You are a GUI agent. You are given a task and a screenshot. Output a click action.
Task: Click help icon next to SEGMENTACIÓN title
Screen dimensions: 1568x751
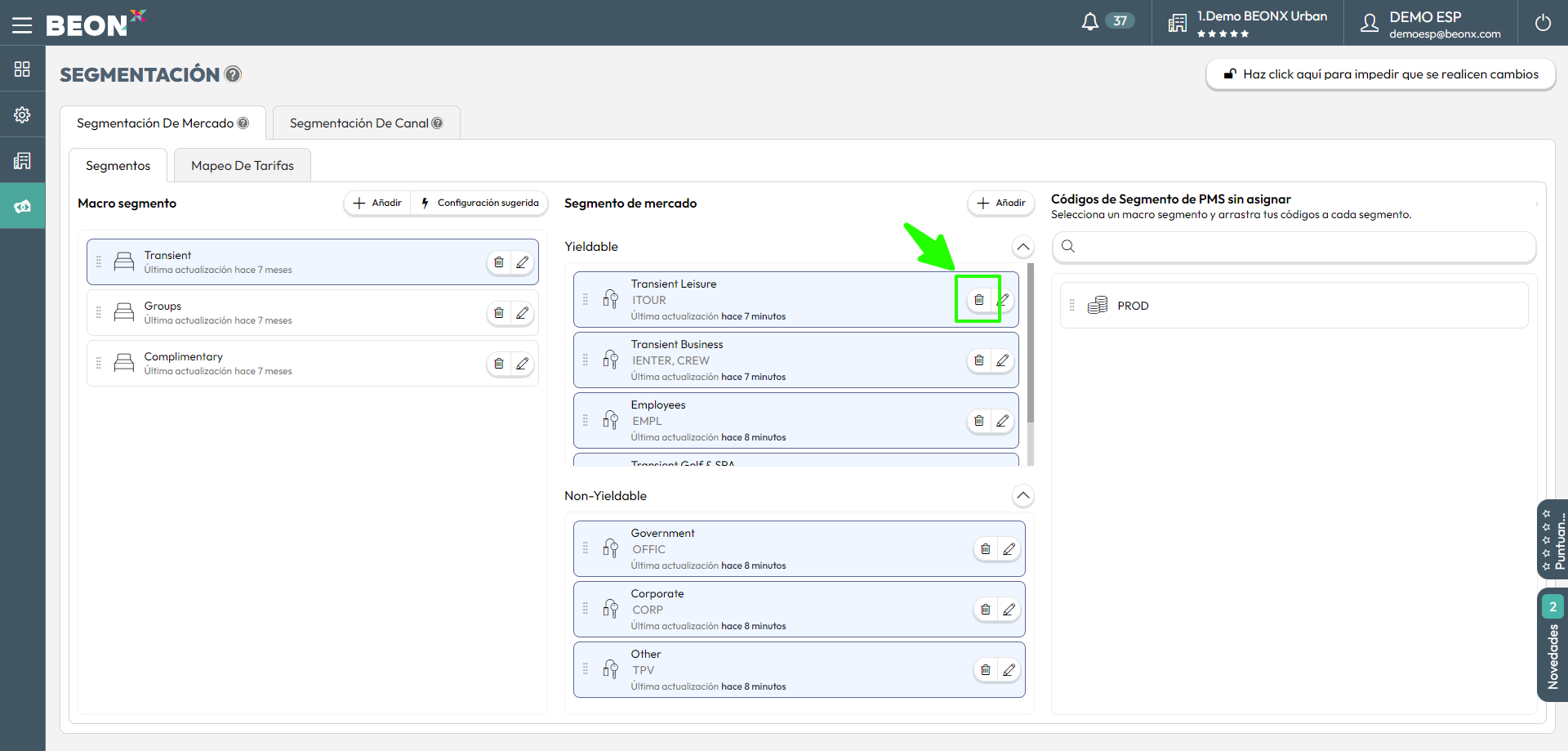(x=233, y=74)
